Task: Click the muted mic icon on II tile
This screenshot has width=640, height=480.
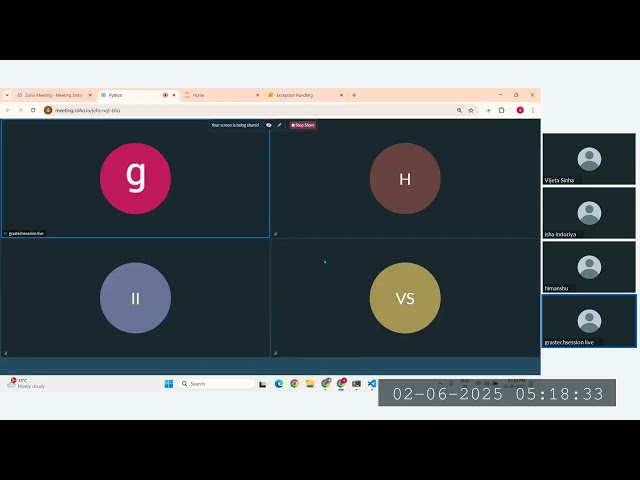Action: tap(6, 353)
